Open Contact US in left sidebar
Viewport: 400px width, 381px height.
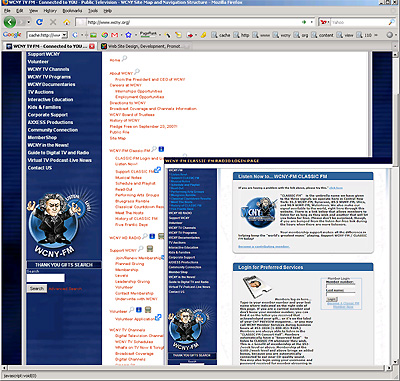pos(40,168)
